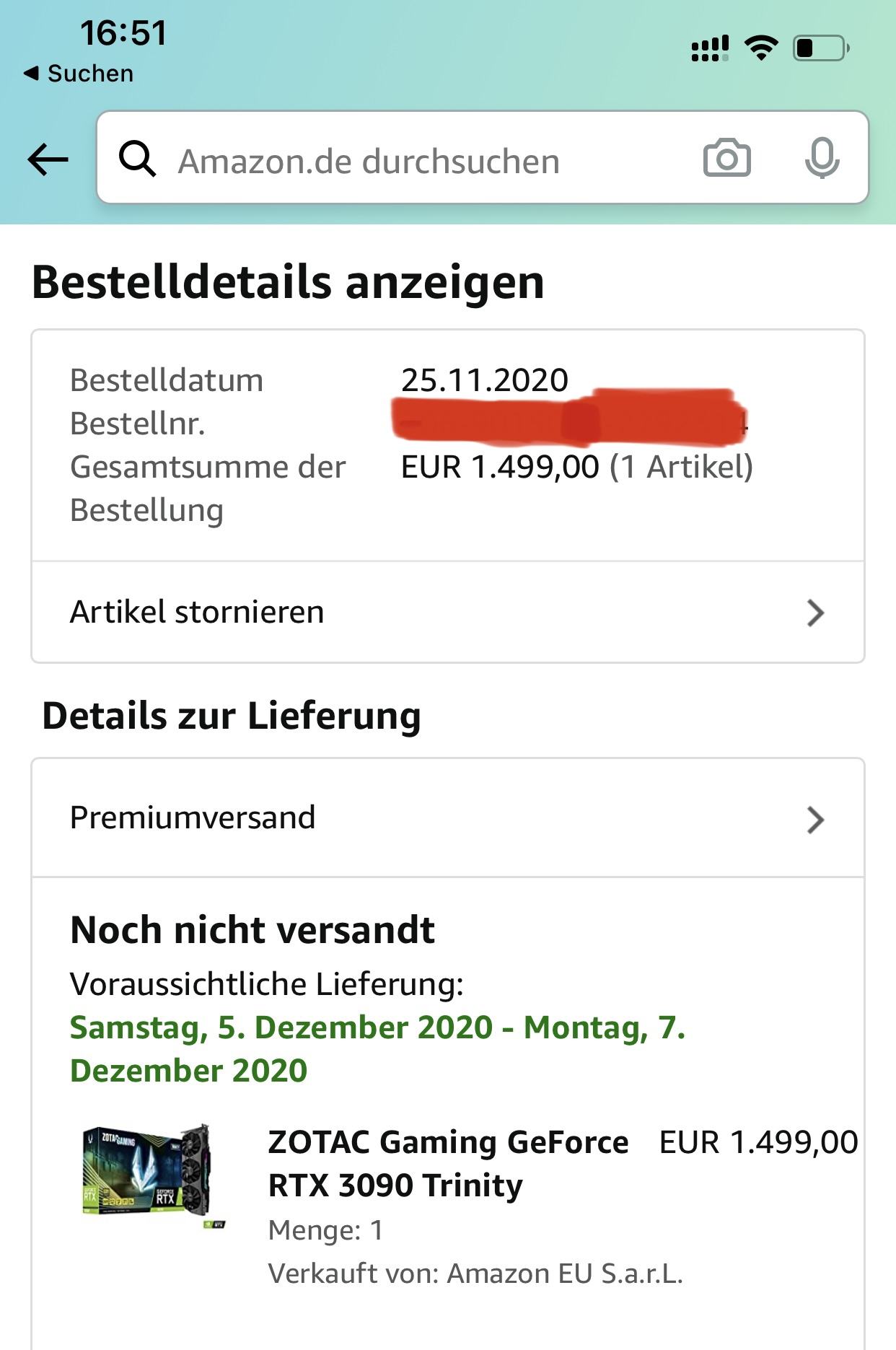Open the ZOTAC RTX 3090 product thumbnail
The width and height of the screenshot is (896, 1350).
154,1176
